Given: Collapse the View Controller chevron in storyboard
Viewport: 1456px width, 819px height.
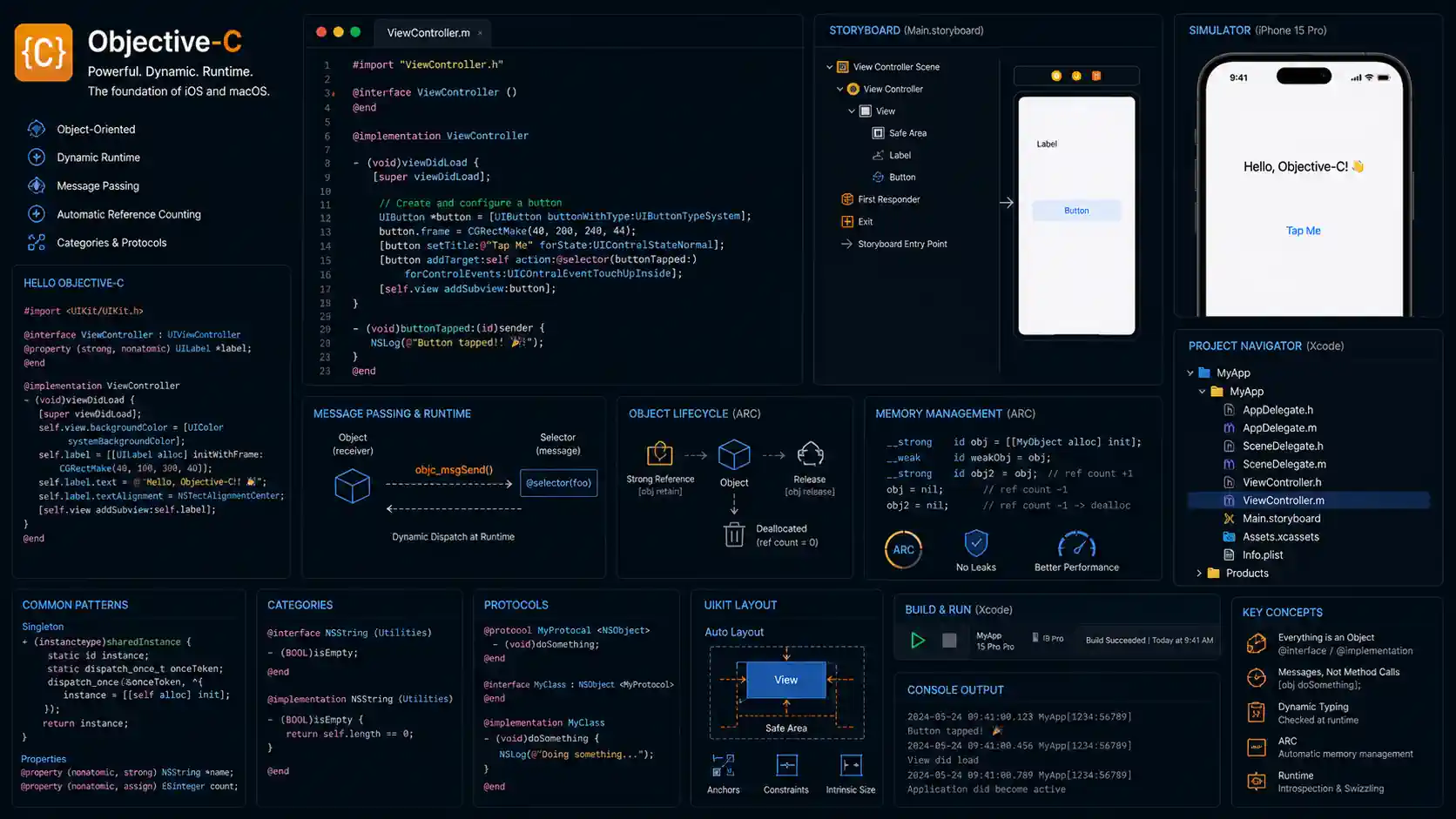Looking at the screenshot, I should pos(840,89).
